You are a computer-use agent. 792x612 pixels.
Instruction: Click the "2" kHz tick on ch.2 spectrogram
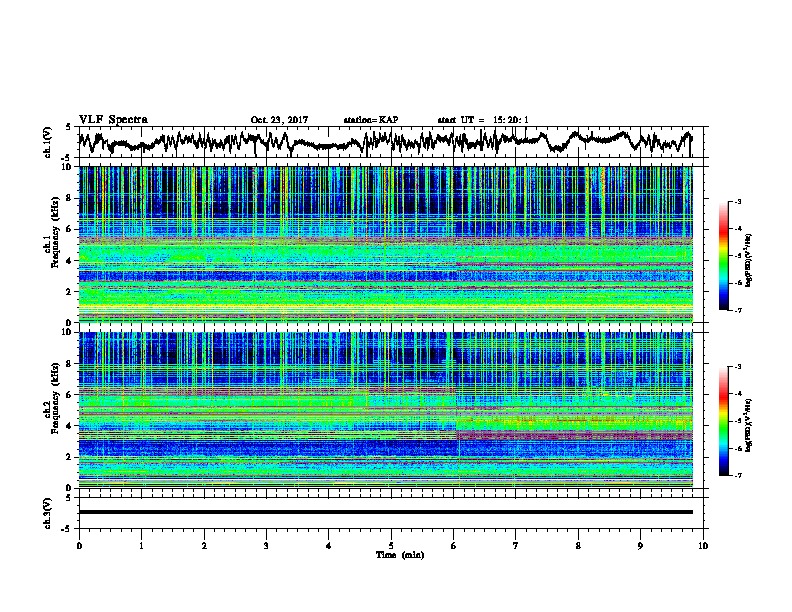click(70, 457)
